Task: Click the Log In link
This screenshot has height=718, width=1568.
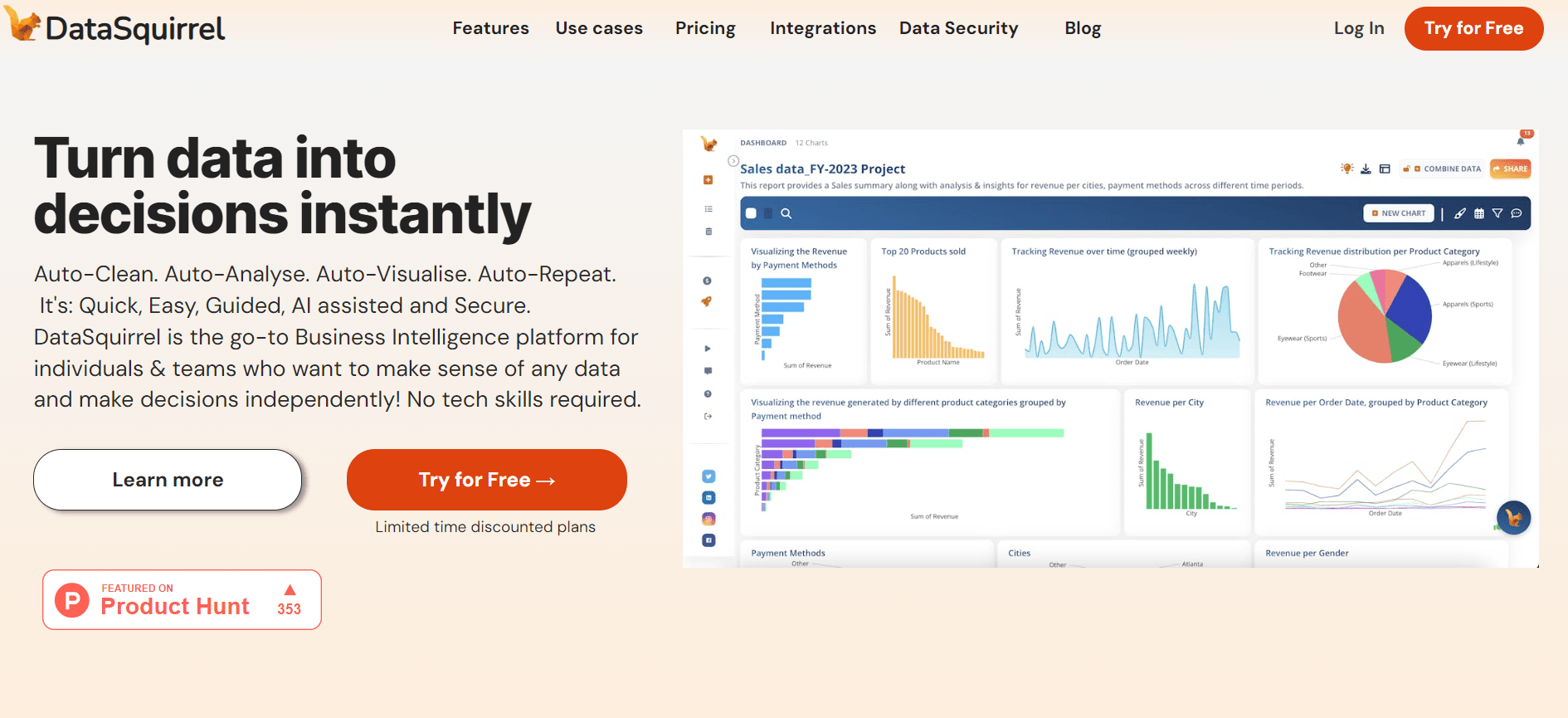Action: tap(1359, 28)
